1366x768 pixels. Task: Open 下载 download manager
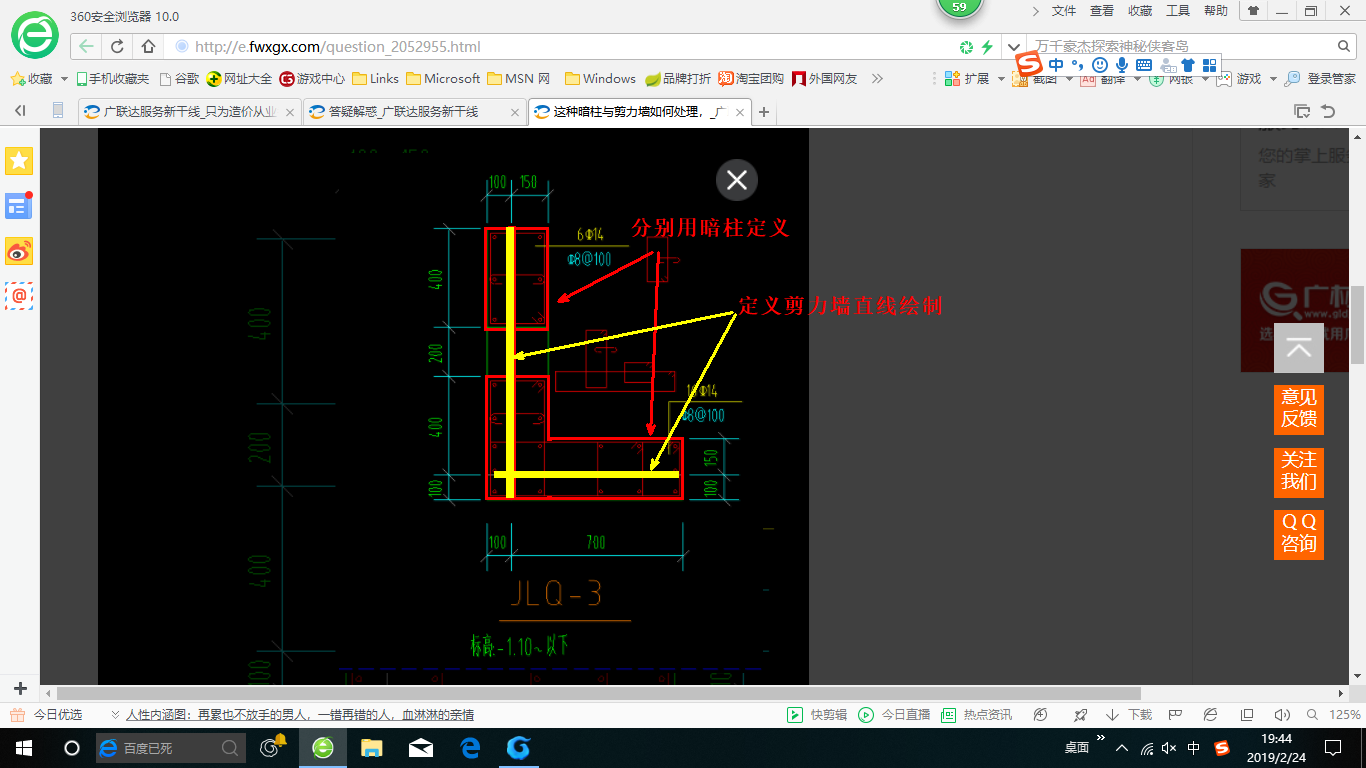click(1129, 715)
